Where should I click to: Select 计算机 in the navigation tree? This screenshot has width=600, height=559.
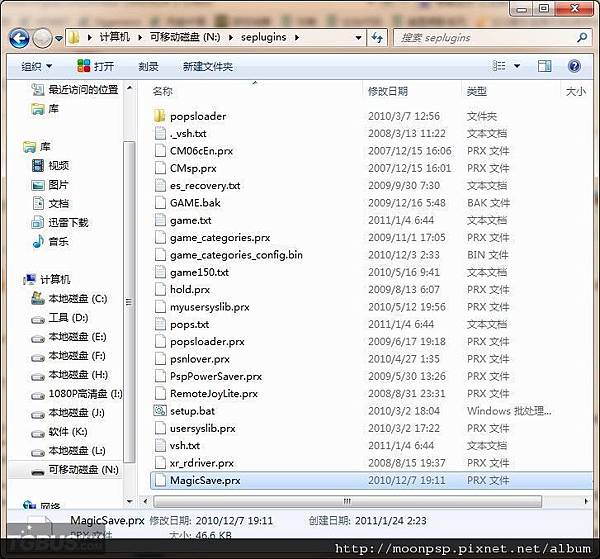tap(47, 279)
